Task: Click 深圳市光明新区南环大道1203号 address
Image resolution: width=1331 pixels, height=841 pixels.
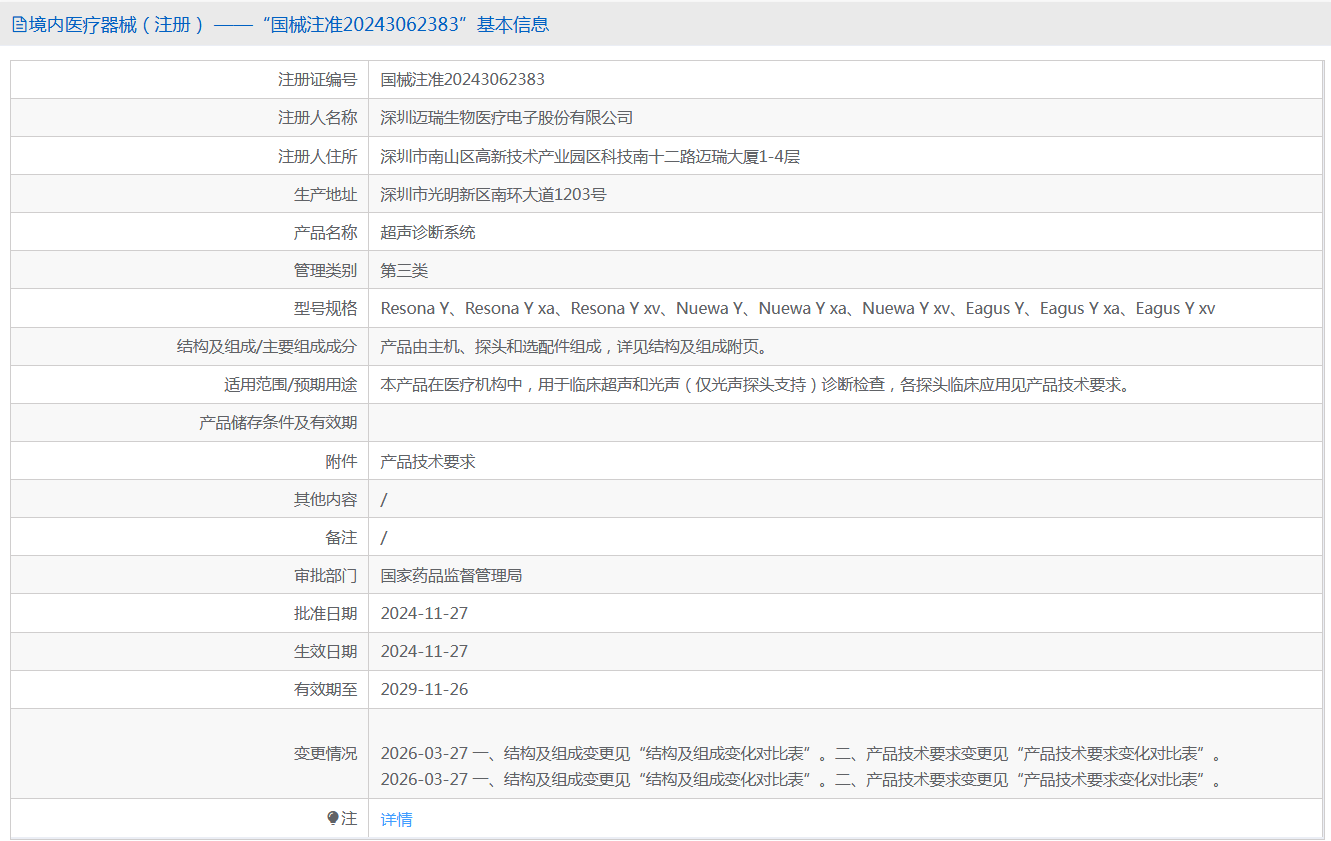Action: [x=493, y=194]
